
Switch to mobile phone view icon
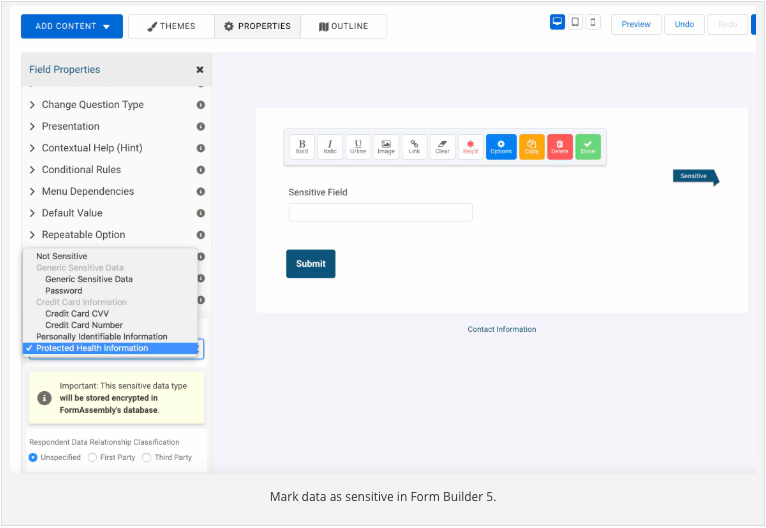click(593, 22)
